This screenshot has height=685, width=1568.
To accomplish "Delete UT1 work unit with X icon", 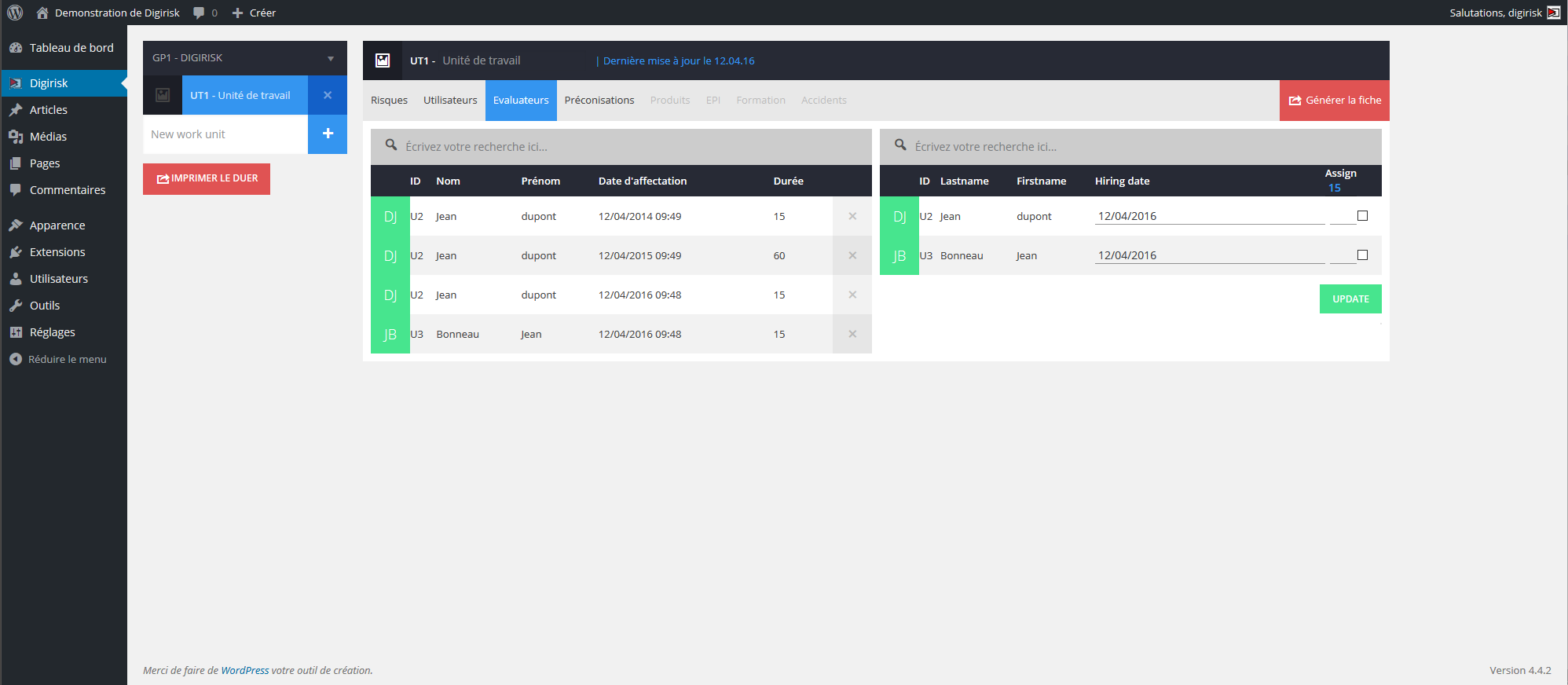I will 328,95.
